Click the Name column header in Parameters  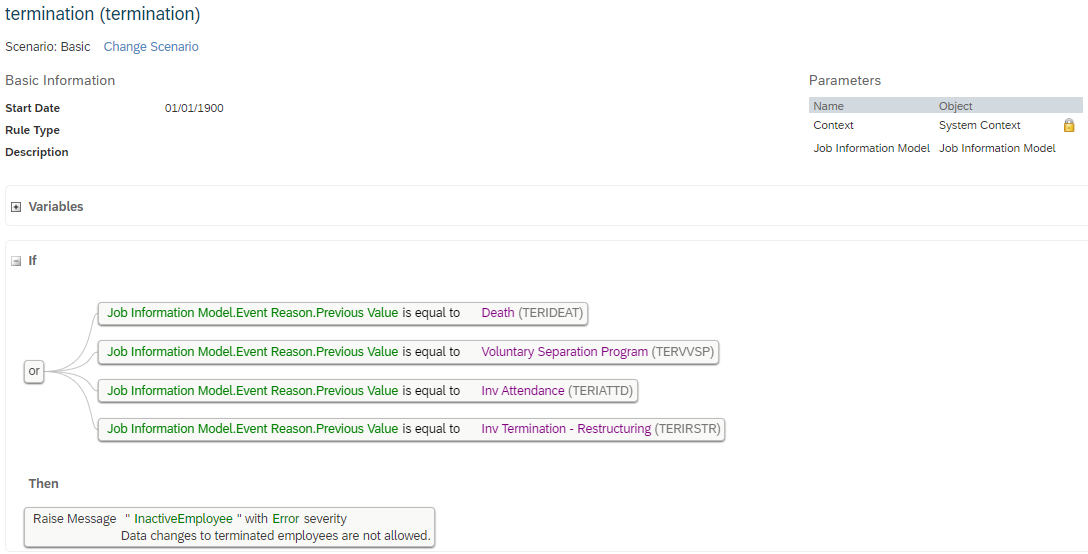coord(828,106)
